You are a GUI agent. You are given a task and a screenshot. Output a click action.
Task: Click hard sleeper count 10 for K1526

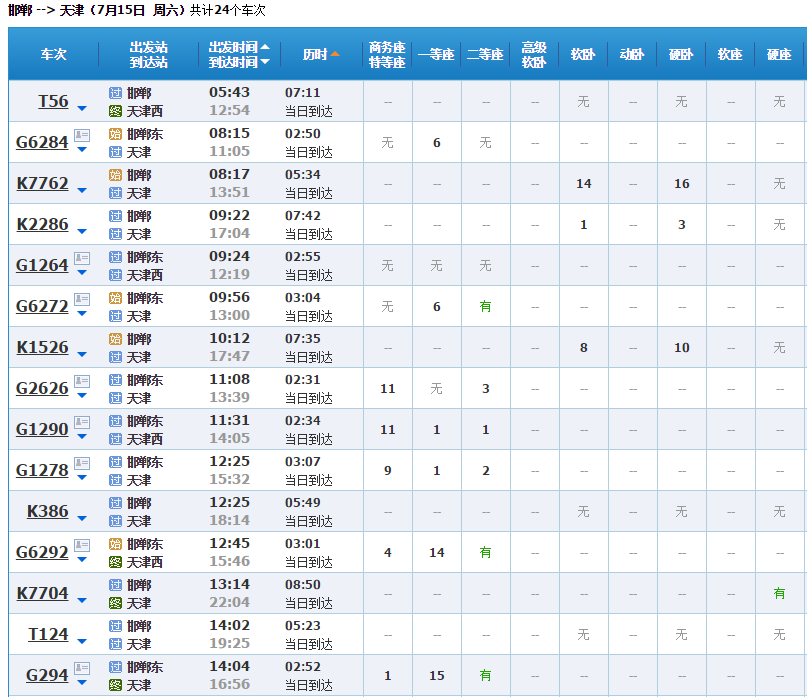tap(681, 348)
